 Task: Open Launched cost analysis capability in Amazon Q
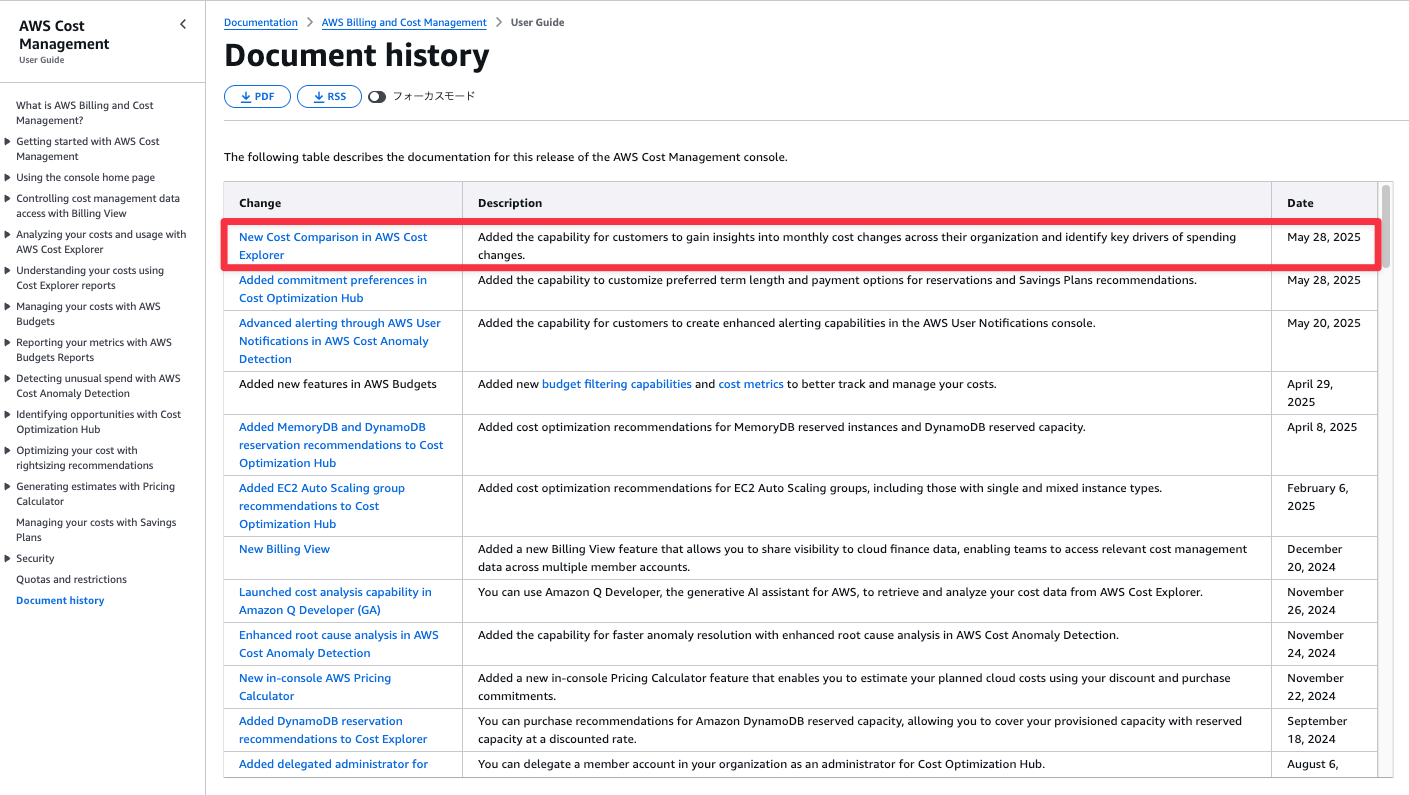(x=335, y=601)
